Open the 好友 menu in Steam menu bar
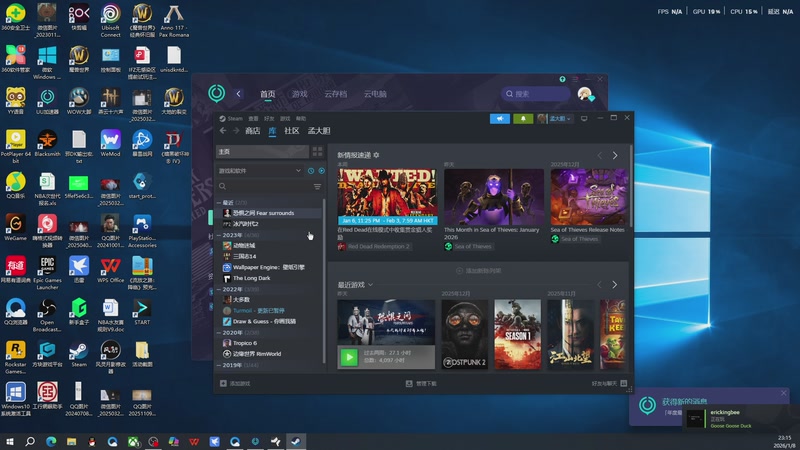 point(269,118)
